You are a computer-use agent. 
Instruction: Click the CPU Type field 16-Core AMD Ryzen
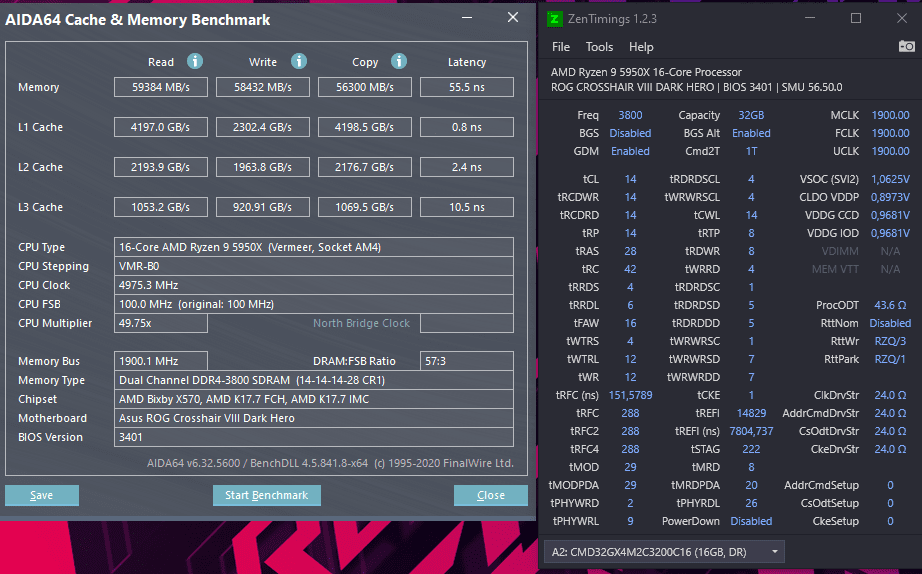point(313,247)
